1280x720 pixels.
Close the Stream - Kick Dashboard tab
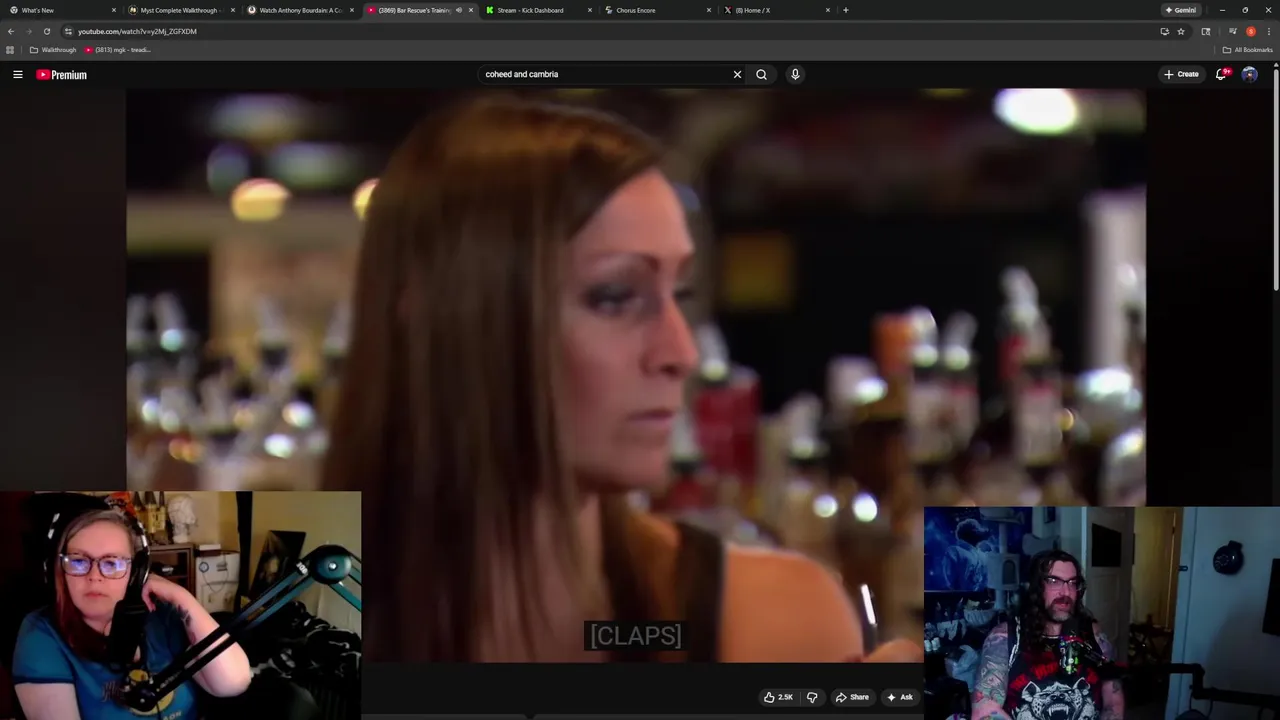point(590,10)
